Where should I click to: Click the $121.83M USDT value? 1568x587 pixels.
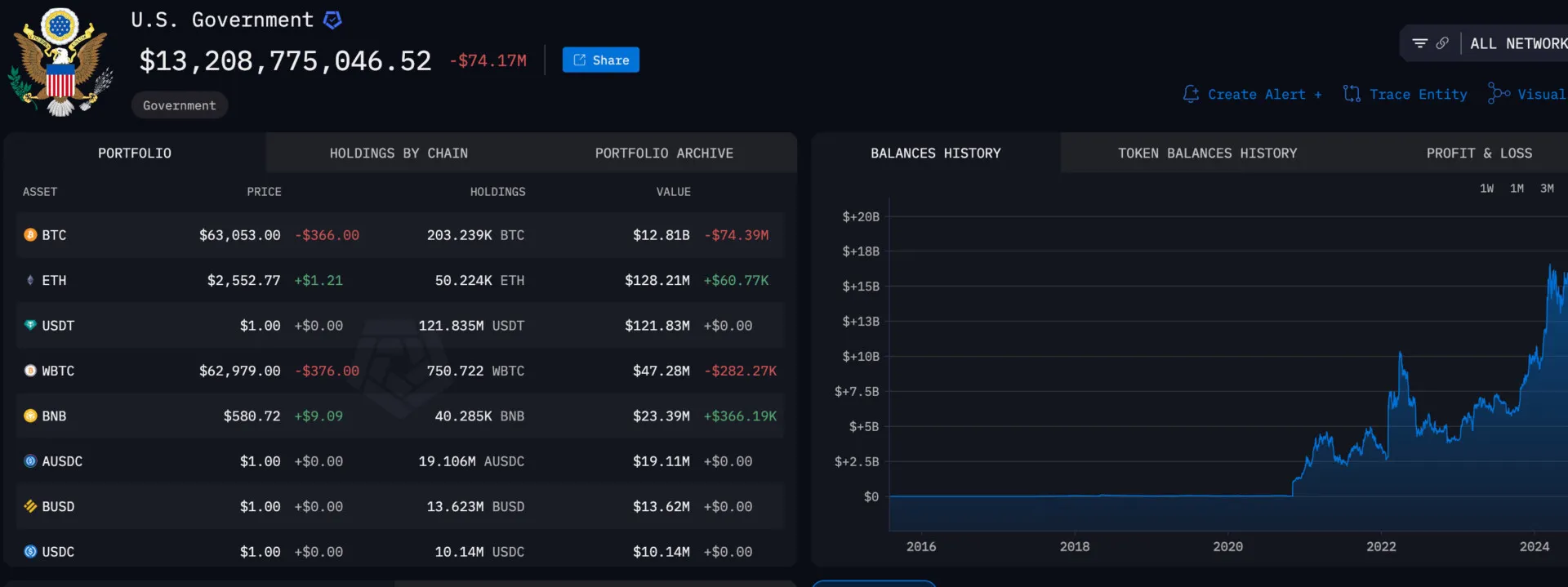coord(657,325)
